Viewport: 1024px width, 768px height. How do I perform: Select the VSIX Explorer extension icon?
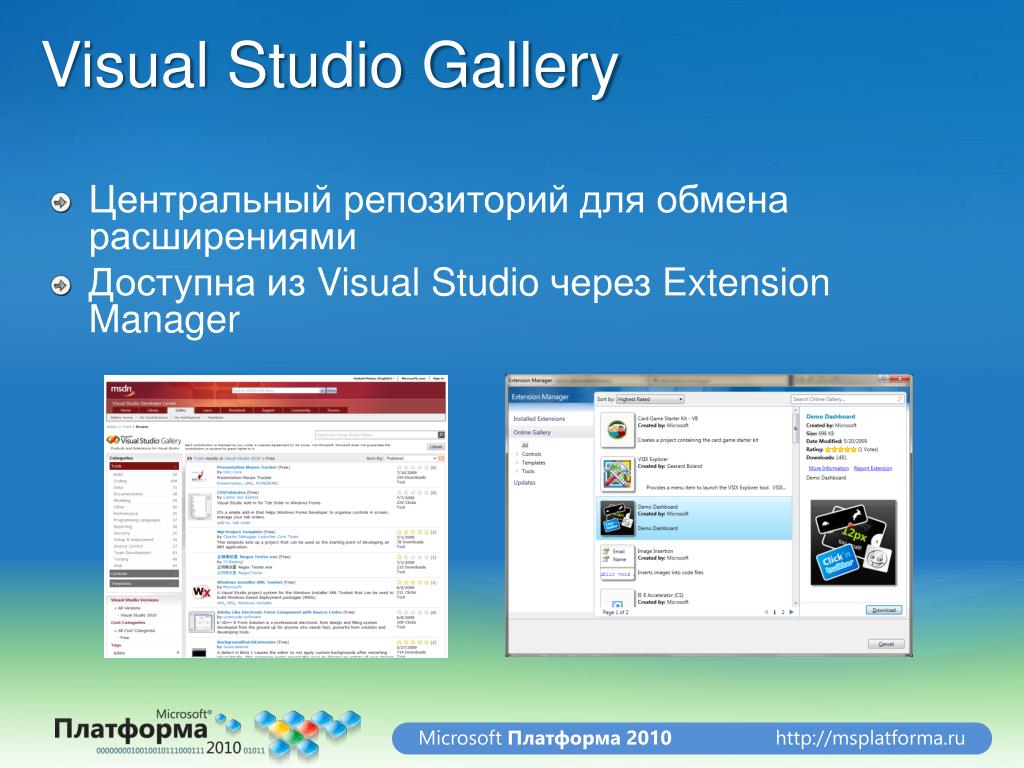click(616, 474)
